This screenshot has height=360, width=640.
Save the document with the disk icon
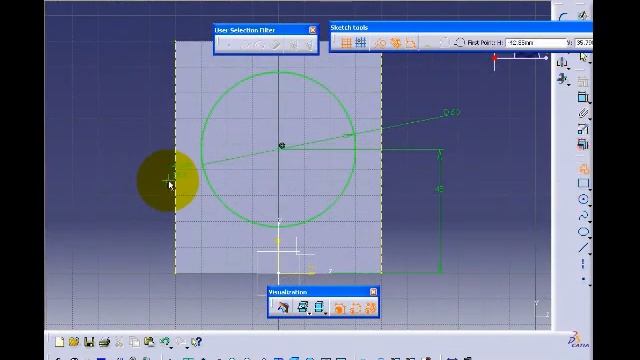pyautogui.click(x=89, y=342)
